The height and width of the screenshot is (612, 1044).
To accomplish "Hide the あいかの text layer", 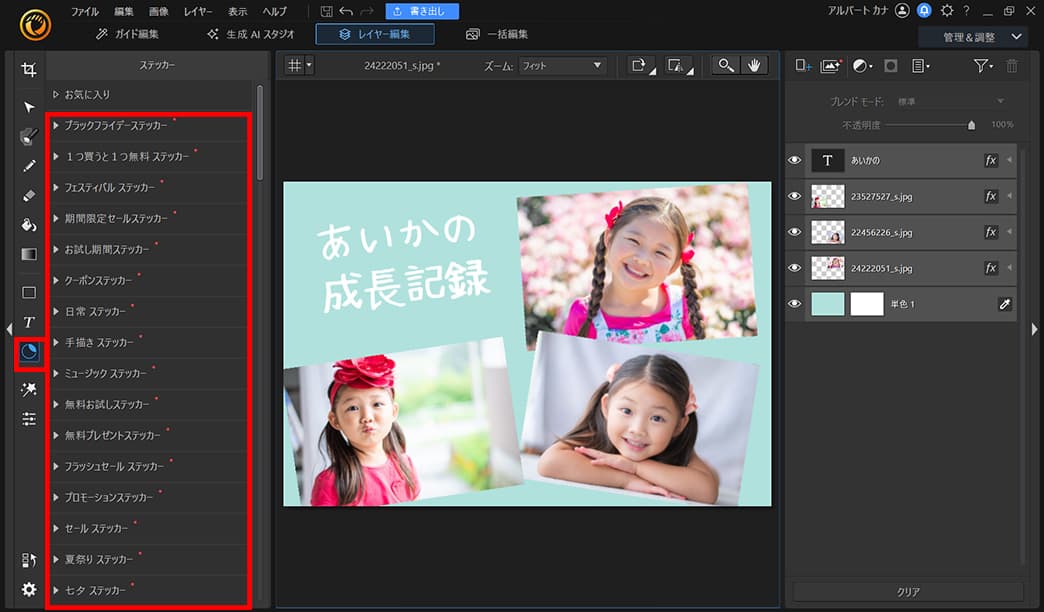I will pos(795,161).
